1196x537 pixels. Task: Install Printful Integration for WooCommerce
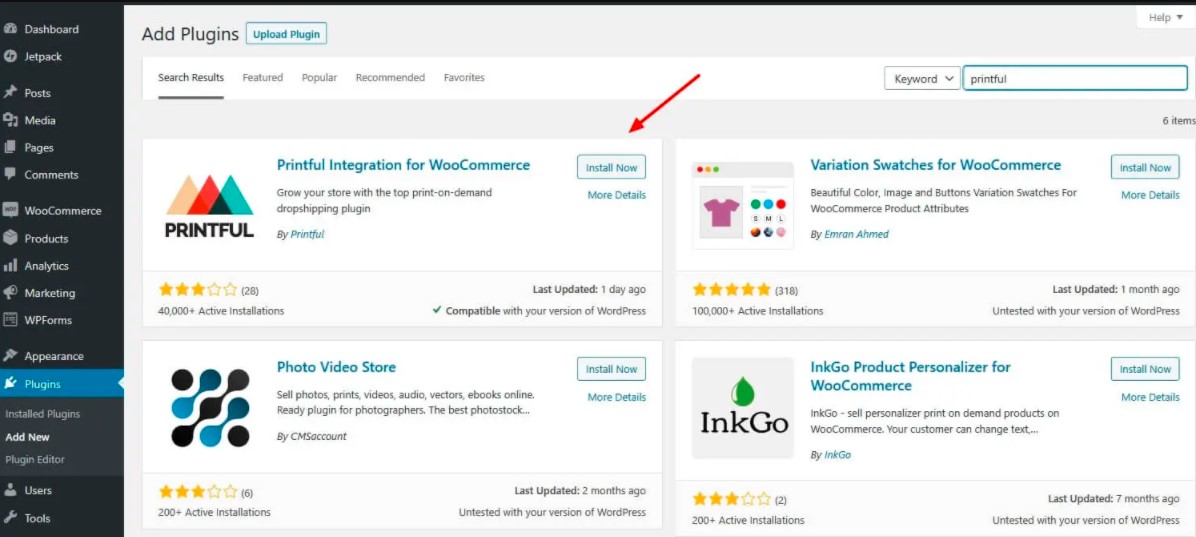[611, 167]
